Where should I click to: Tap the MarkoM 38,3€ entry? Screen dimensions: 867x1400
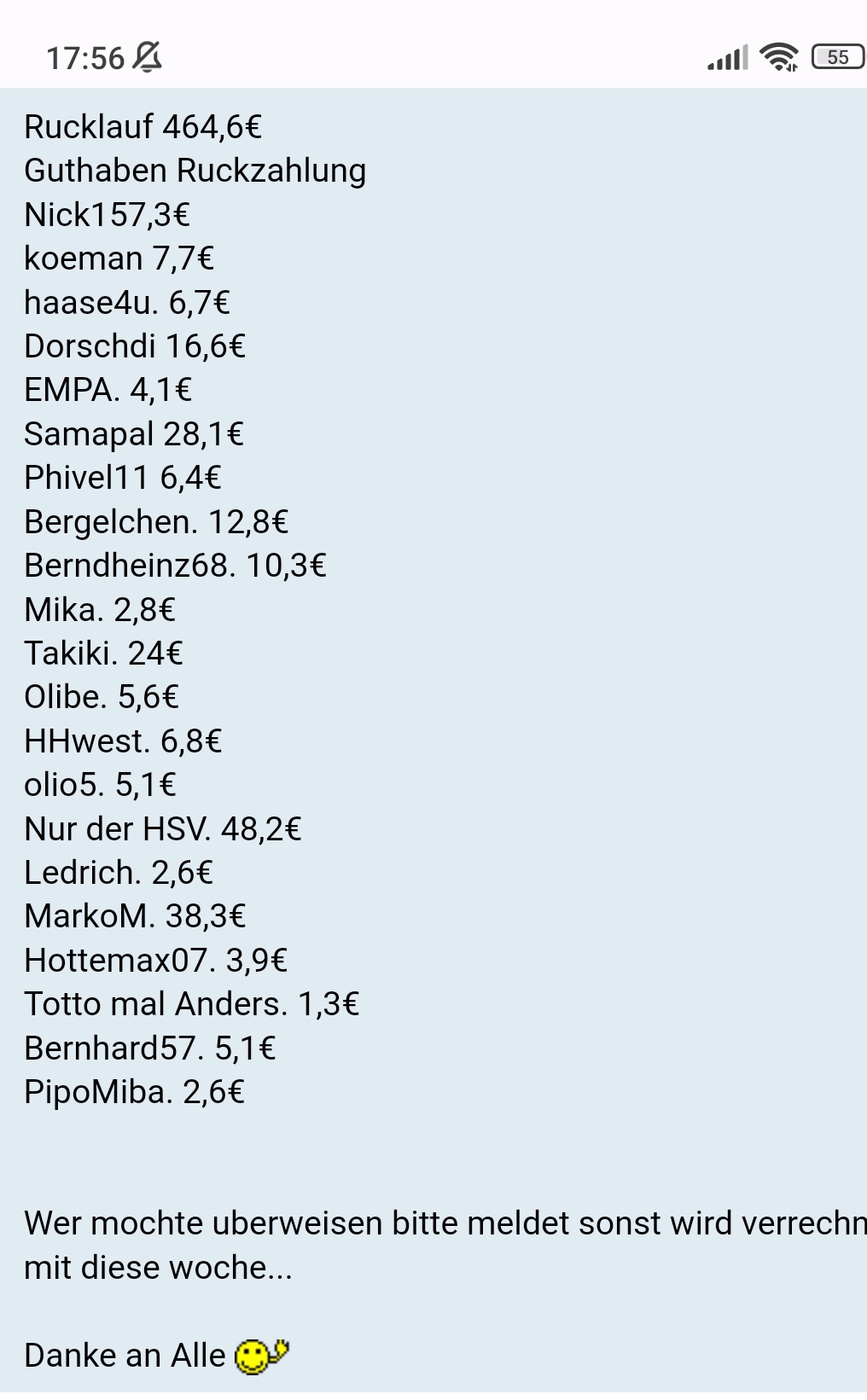(x=135, y=916)
